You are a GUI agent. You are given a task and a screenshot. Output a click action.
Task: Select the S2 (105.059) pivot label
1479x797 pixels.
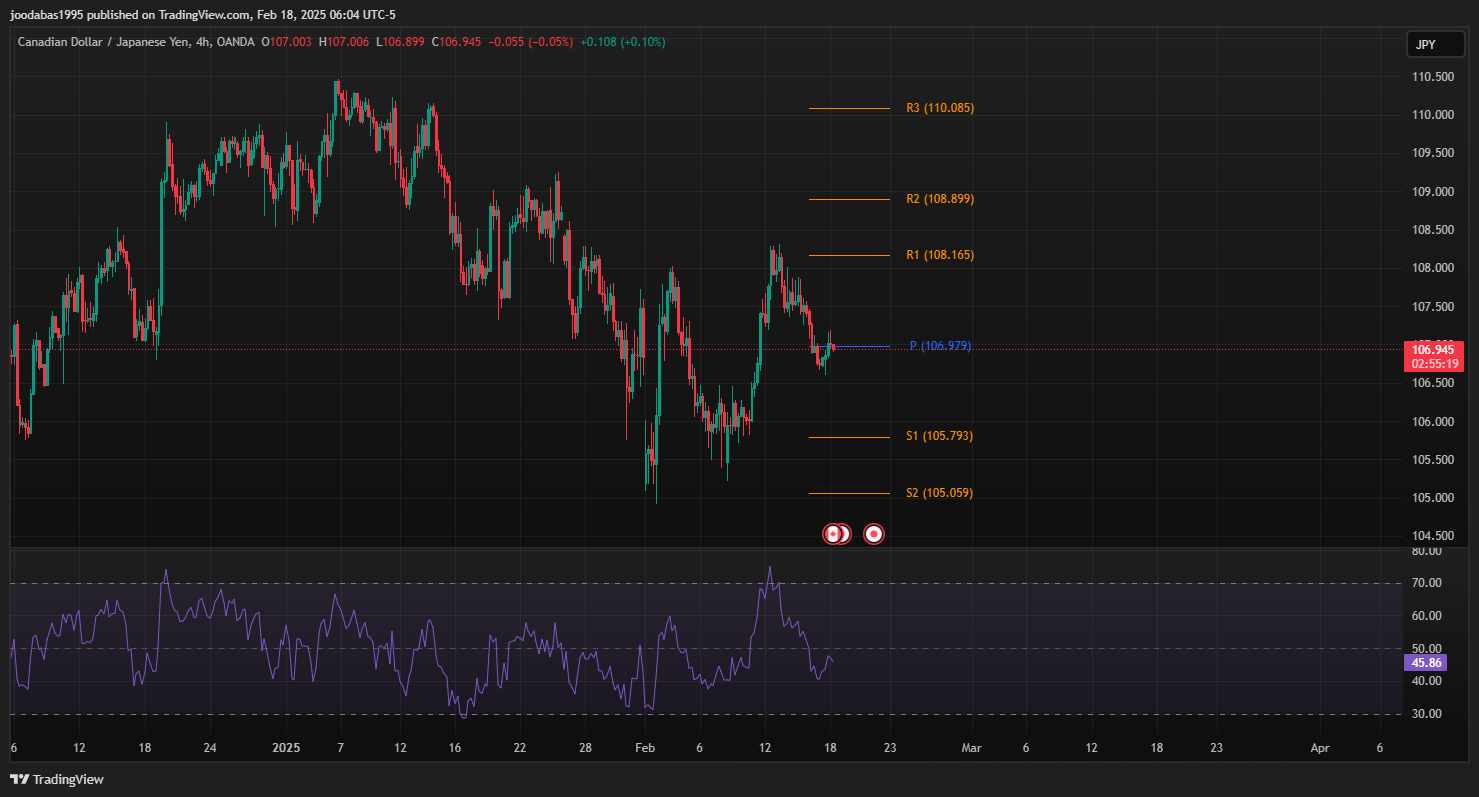click(939, 493)
